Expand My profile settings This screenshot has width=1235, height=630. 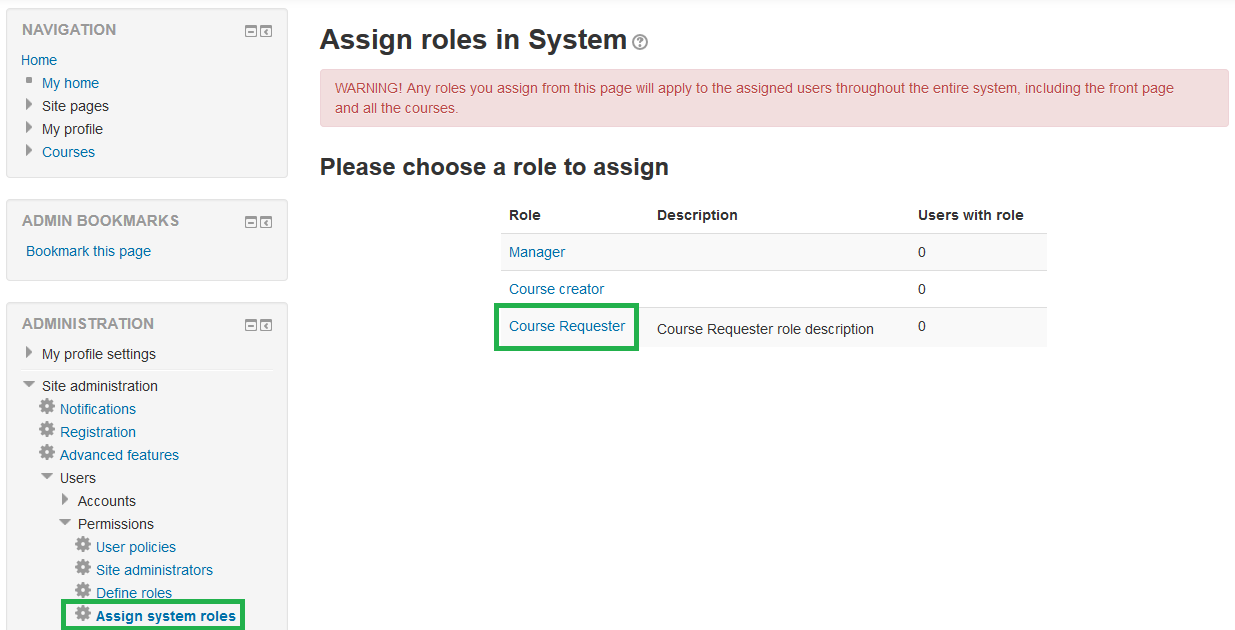[x=29, y=353]
